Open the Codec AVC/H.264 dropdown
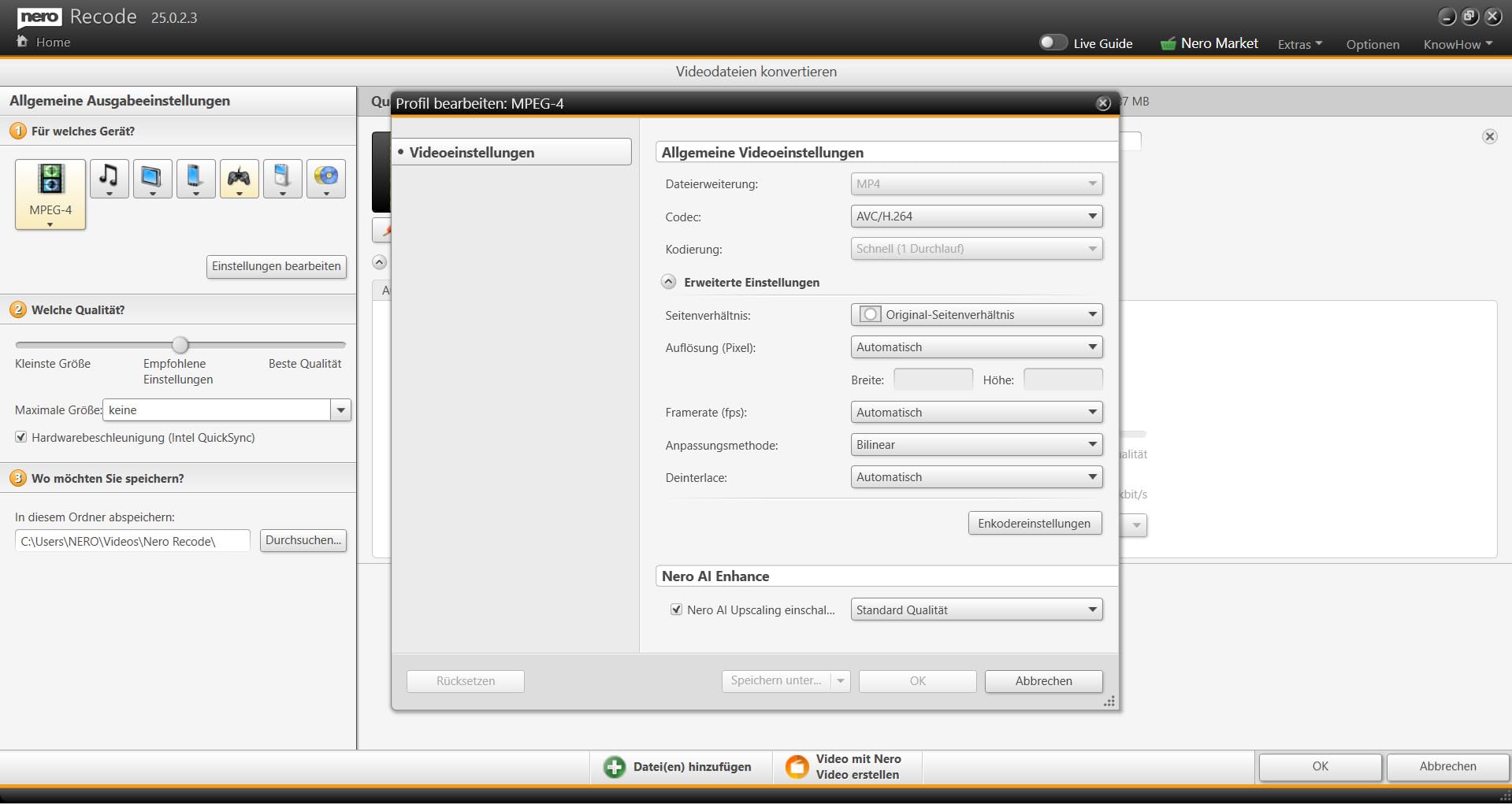Screen dimensions: 1512x804 point(976,217)
